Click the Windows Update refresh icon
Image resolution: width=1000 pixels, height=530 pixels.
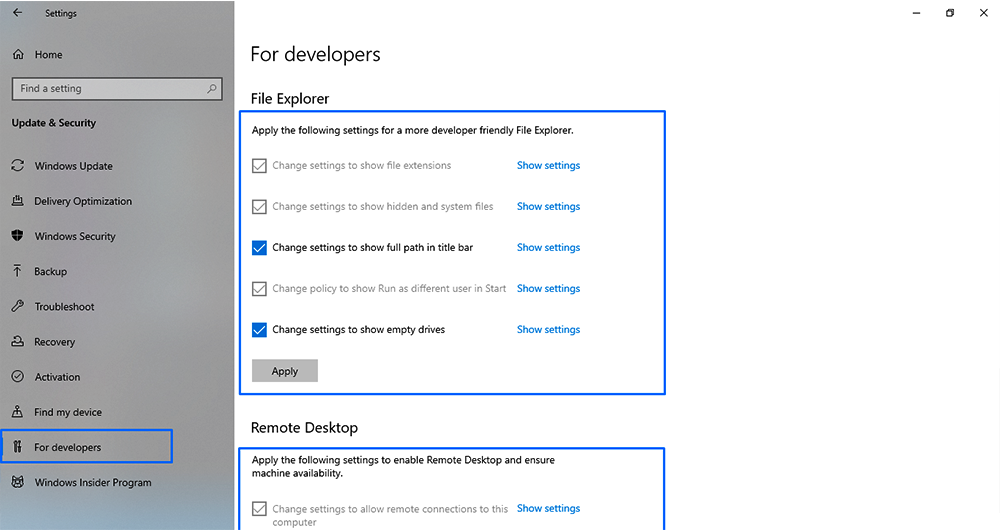coord(18,165)
